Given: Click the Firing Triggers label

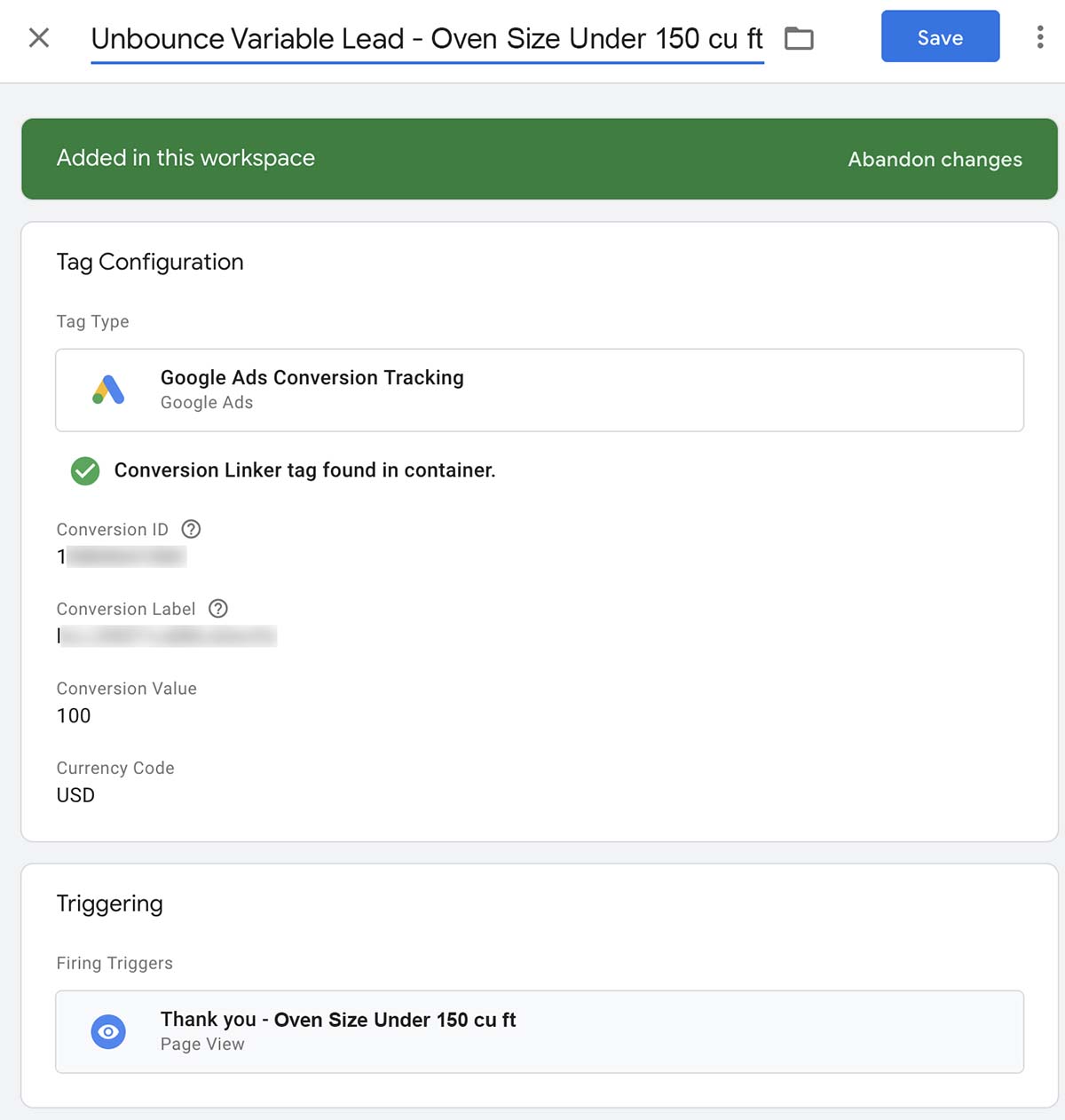Looking at the screenshot, I should 114,963.
